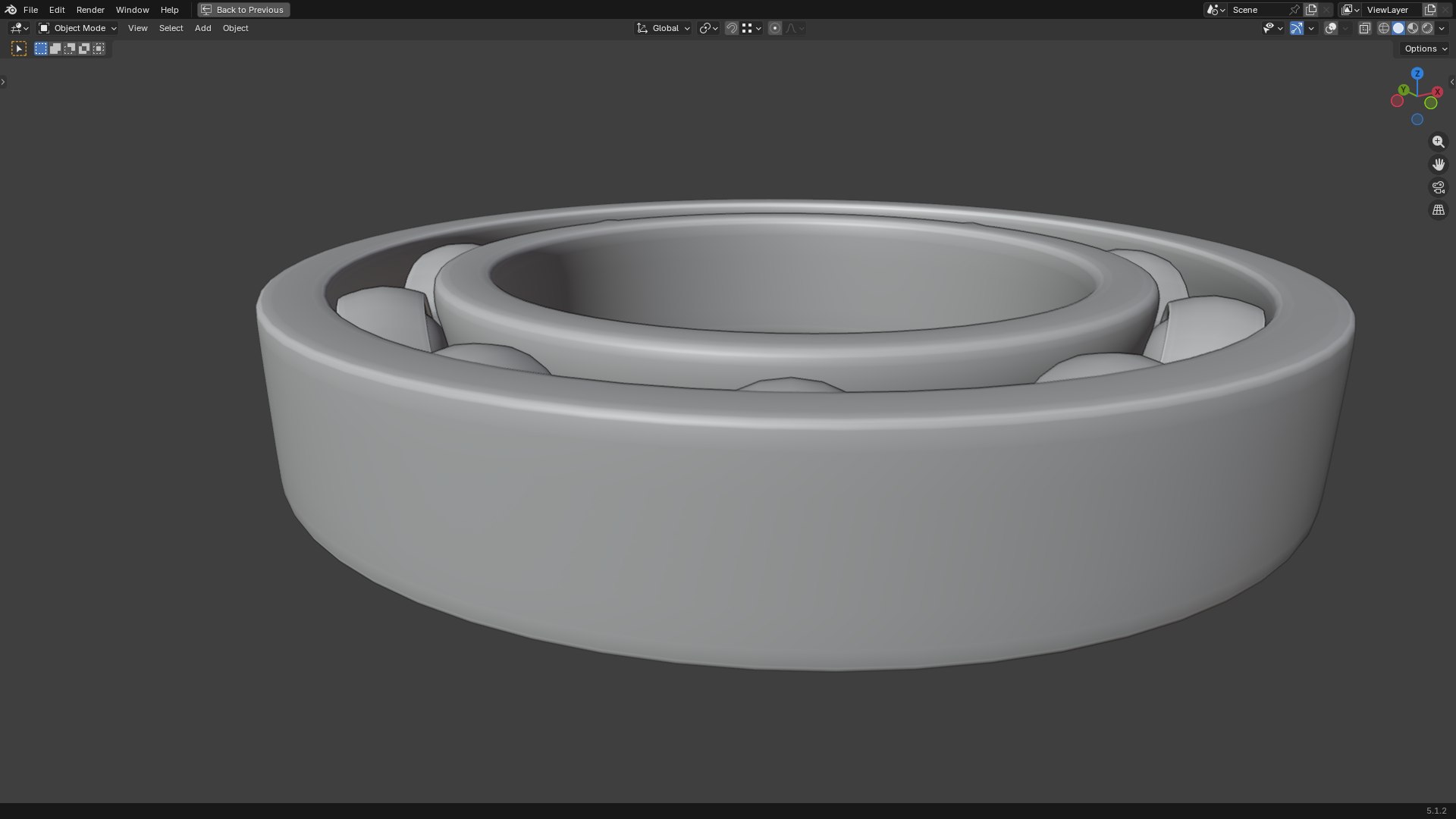Toggle proportional editing
The width and height of the screenshot is (1456, 819).
pyautogui.click(x=774, y=28)
